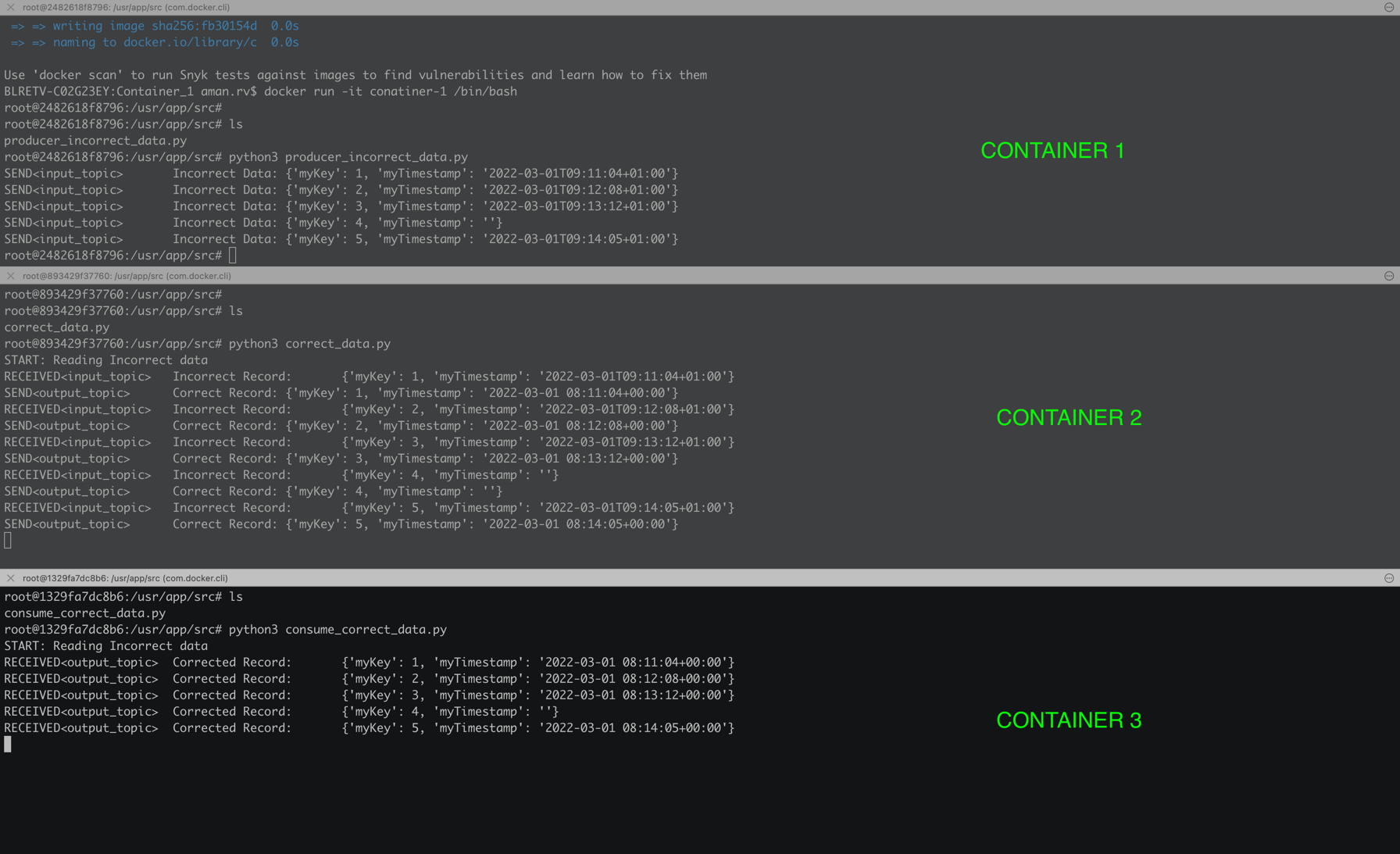Click RECEIVED<input_topic> line with myKey 5
The width and height of the screenshot is (1400, 854).
click(x=370, y=508)
